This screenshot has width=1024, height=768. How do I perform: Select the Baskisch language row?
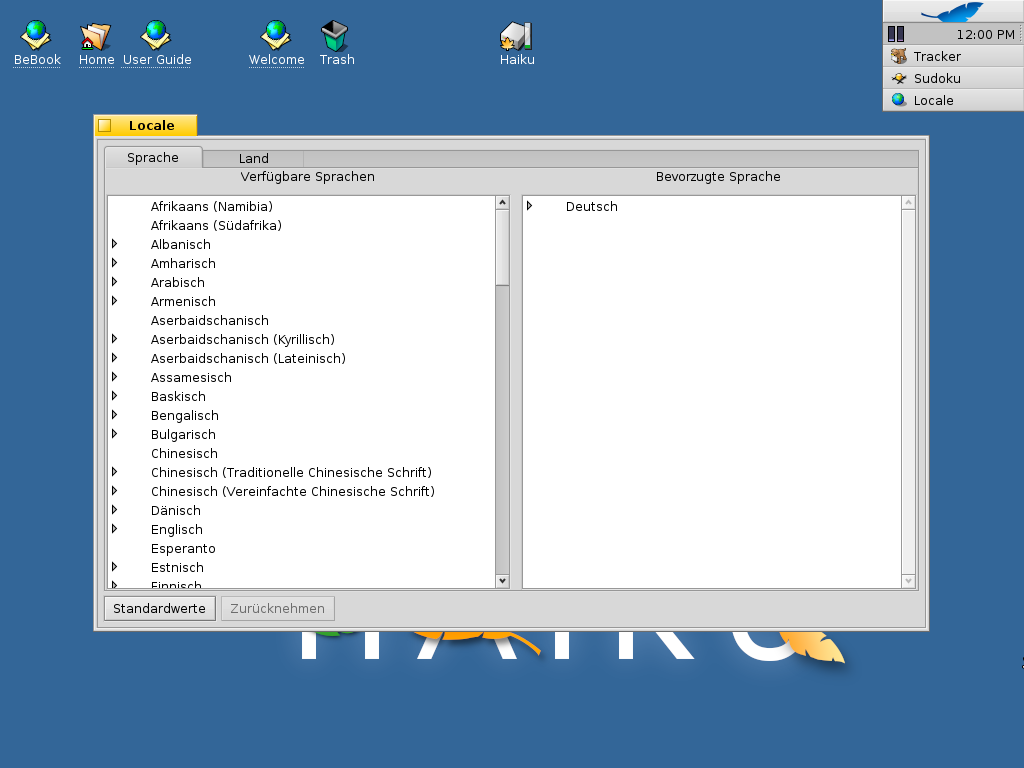[302, 396]
